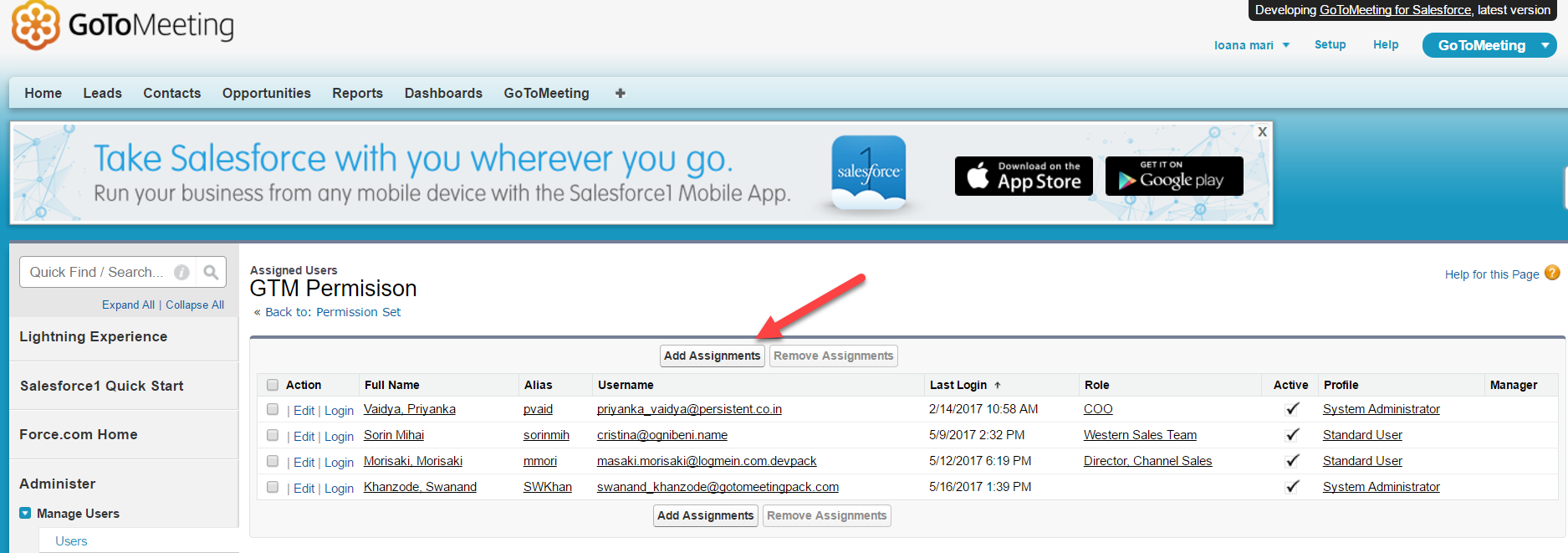Click the Download on the App Store badge
The height and width of the screenshot is (553, 1568).
click(x=1024, y=176)
